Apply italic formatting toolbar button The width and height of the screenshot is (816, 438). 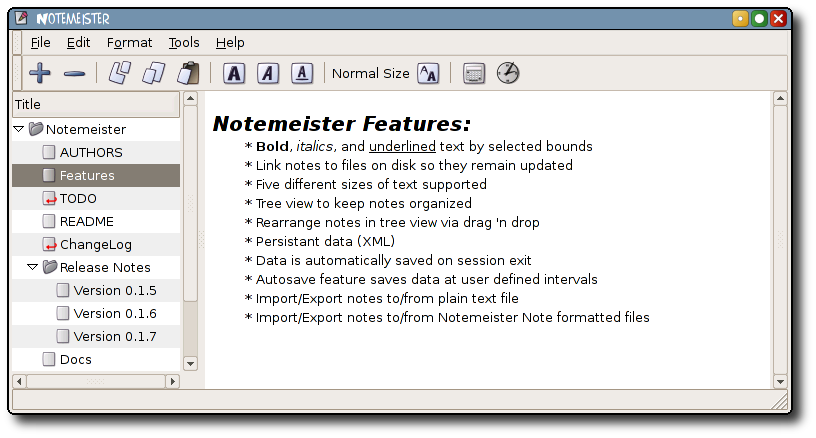[268, 73]
